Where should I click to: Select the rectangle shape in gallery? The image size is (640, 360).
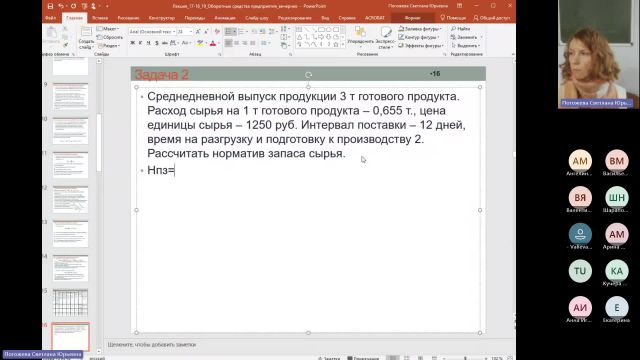pos(321,30)
